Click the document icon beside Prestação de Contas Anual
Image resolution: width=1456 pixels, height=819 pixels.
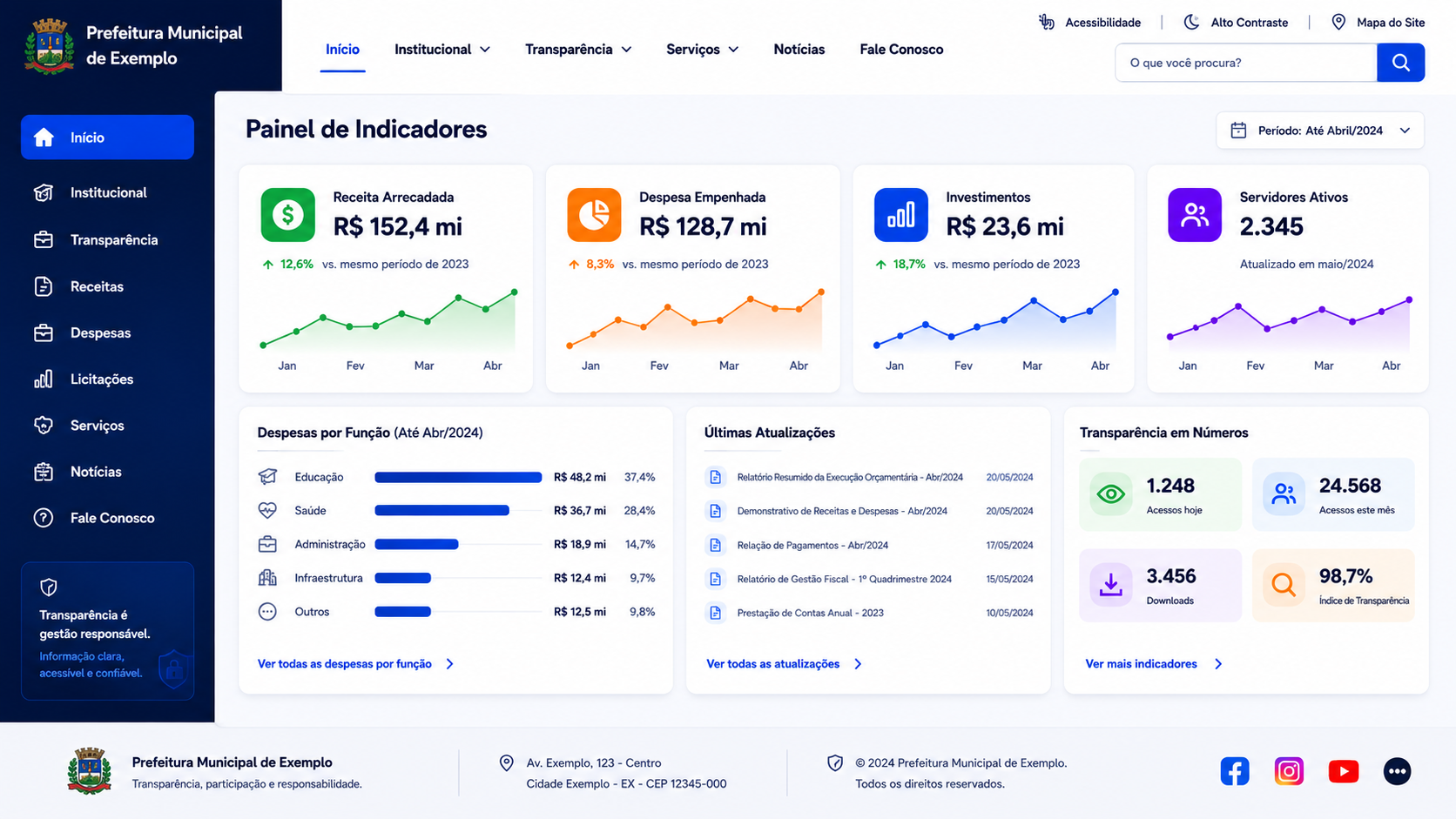715,613
